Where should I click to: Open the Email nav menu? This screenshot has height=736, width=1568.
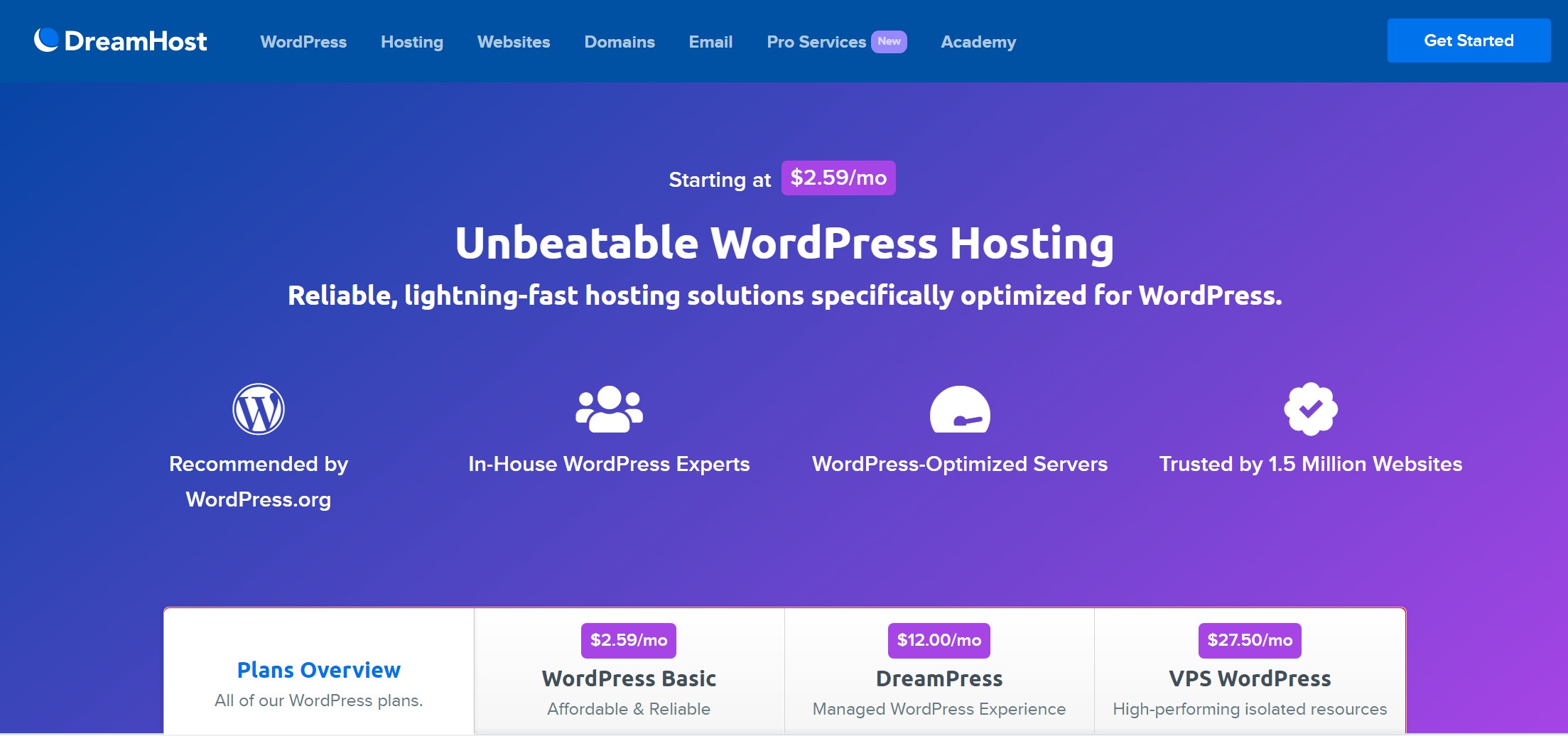(x=710, y=42)
